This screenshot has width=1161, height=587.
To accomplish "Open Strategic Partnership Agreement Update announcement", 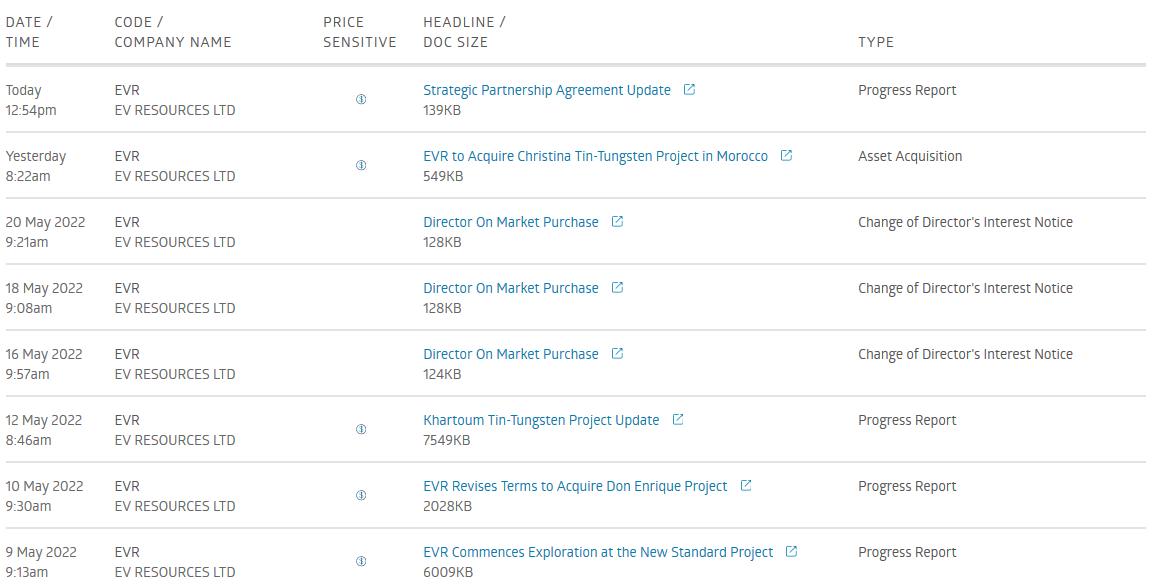I will coord(547,90).
